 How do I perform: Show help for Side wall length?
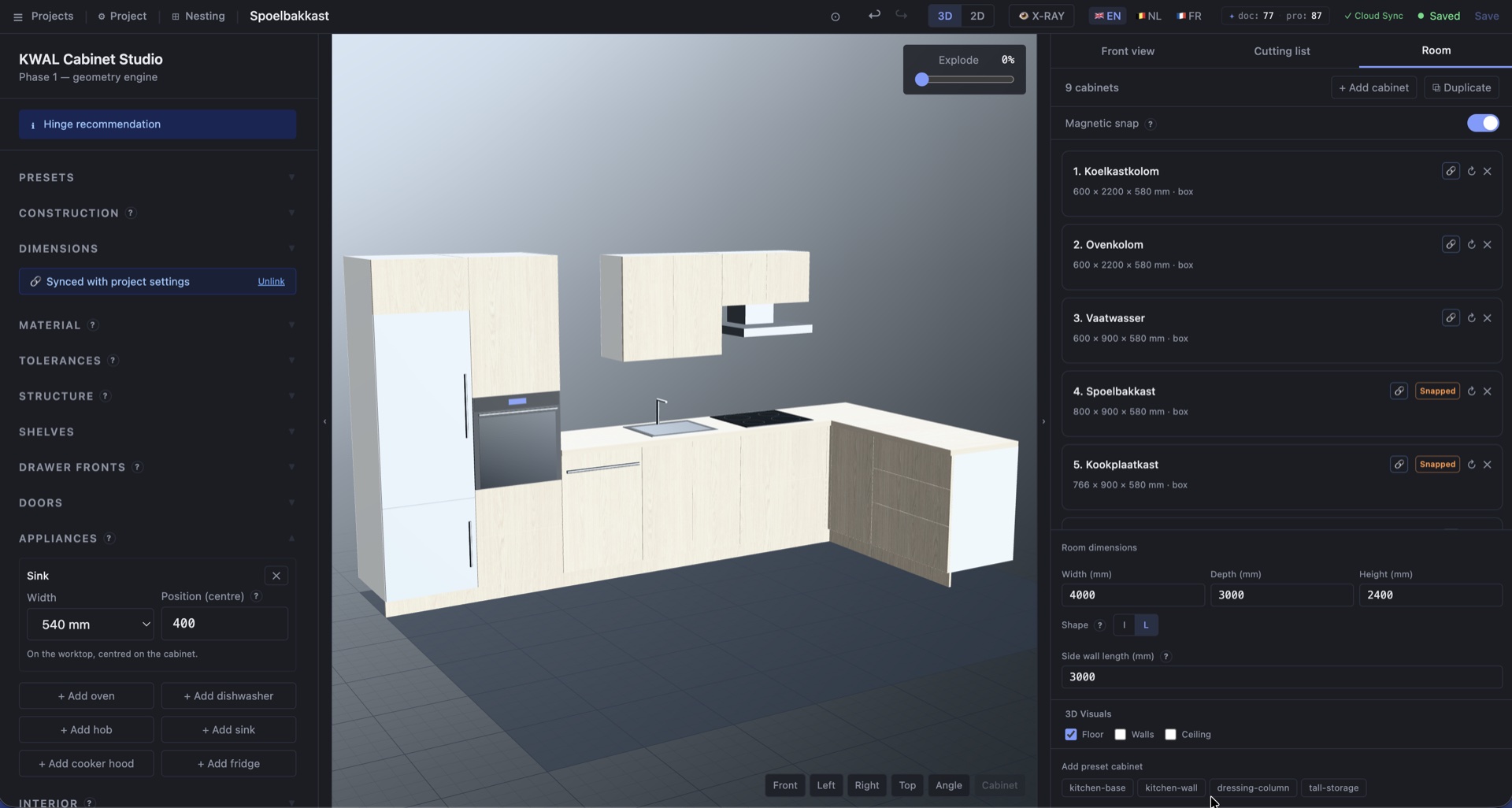1166,656
